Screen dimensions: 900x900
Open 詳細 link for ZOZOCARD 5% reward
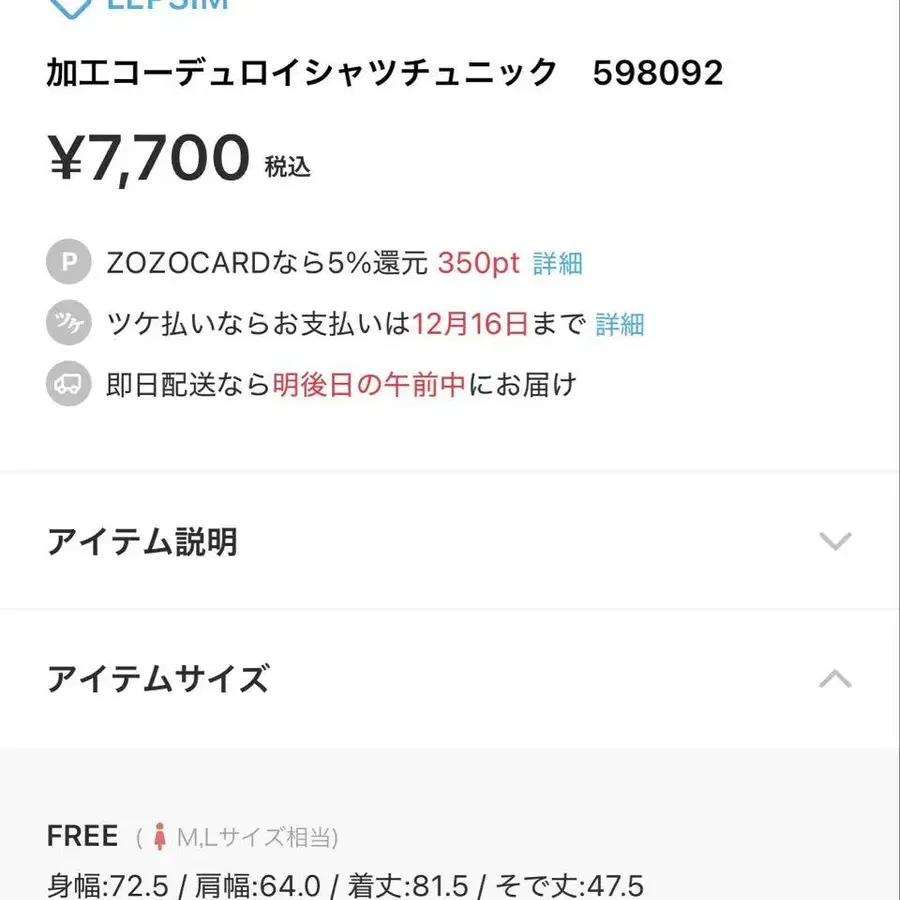(x=558, y=264)
